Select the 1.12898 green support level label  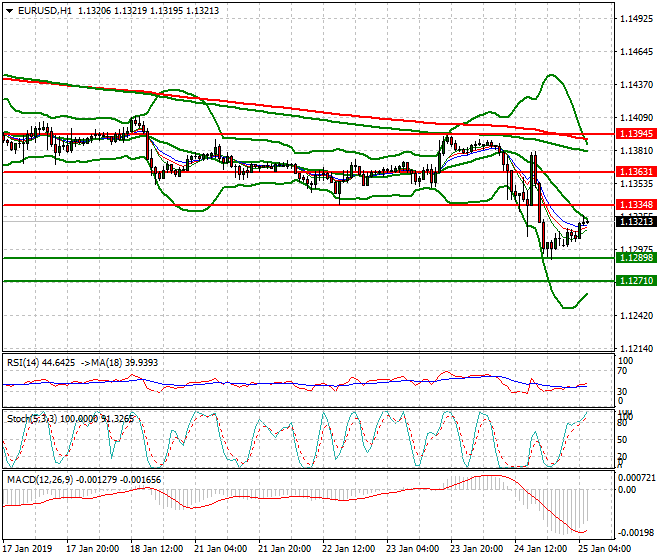click(636, 258)
